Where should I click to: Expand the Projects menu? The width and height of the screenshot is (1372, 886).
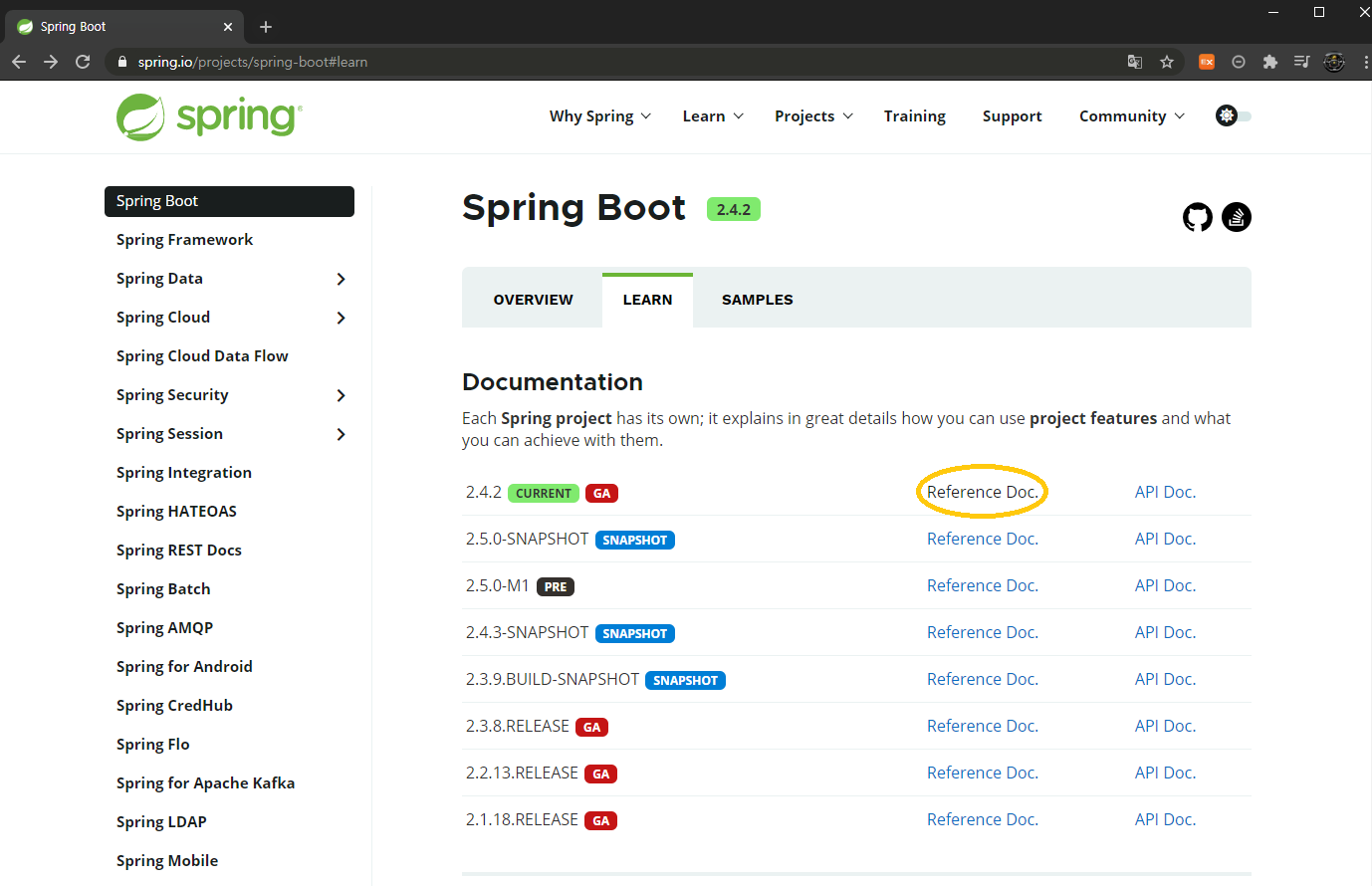coord(813,116)
